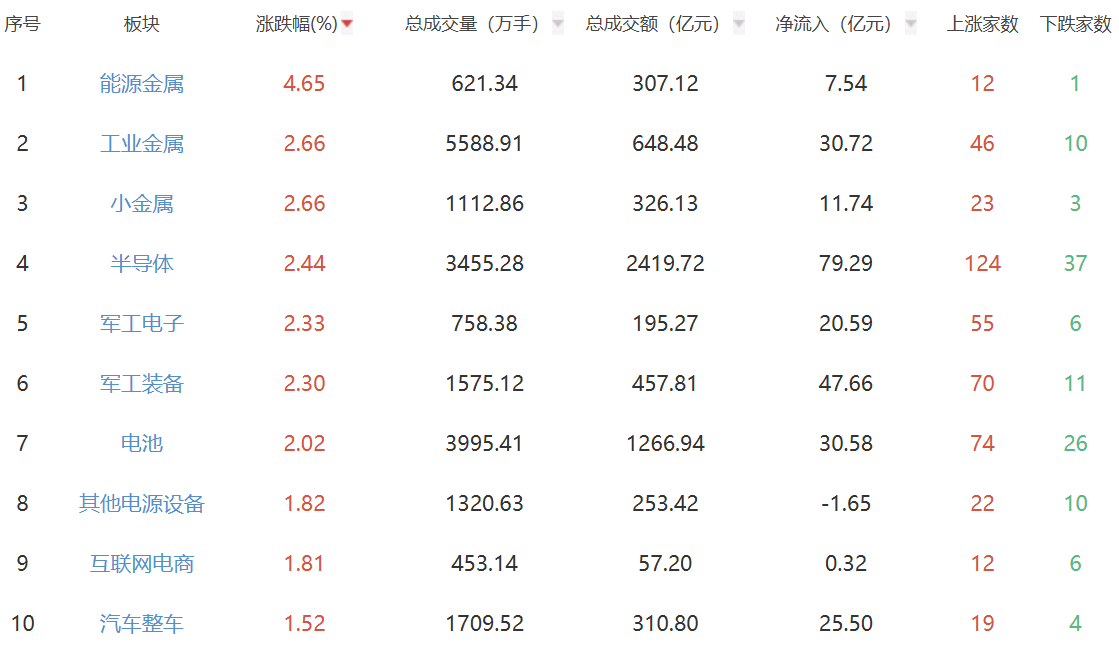Click the 上涨家数 column header
This screenshot has height=645, width=1119.
click(982, 24)
